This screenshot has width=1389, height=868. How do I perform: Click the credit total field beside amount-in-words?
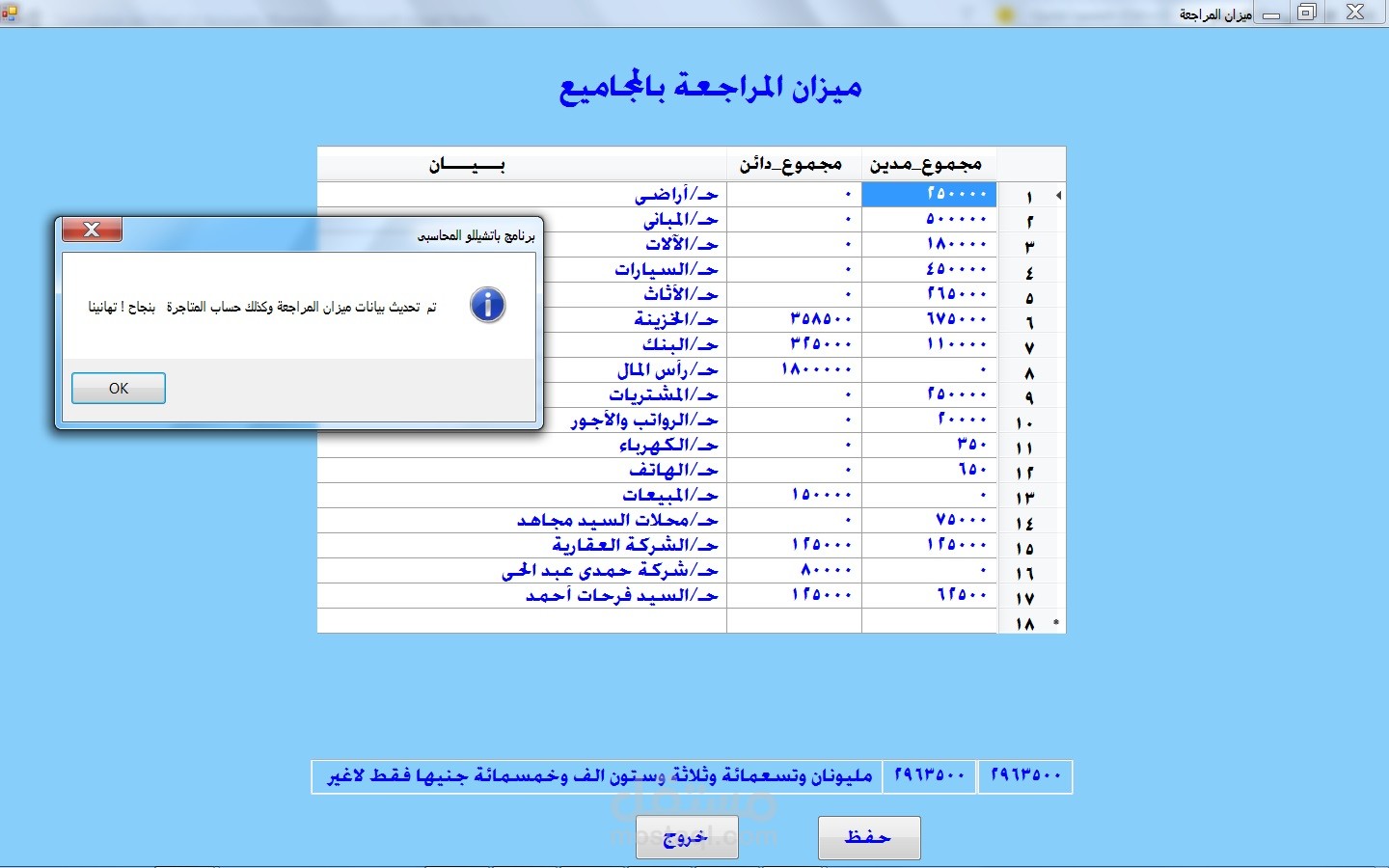930,776
